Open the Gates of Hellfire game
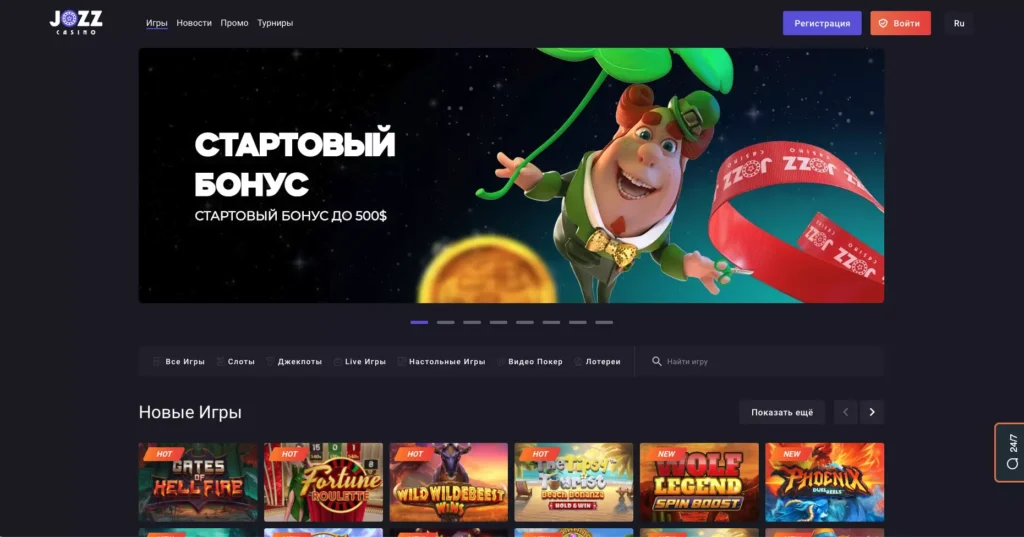The width and height of the screenshot is (1024, 537). pos(198,482)
